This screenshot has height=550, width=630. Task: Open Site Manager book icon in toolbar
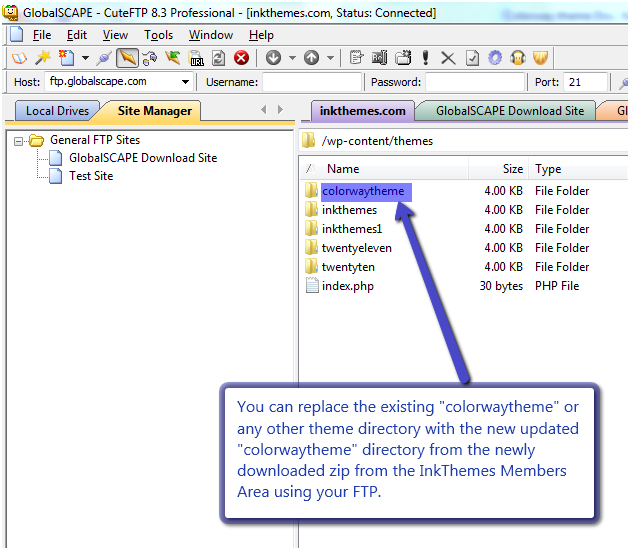click(x=19, y=59)
